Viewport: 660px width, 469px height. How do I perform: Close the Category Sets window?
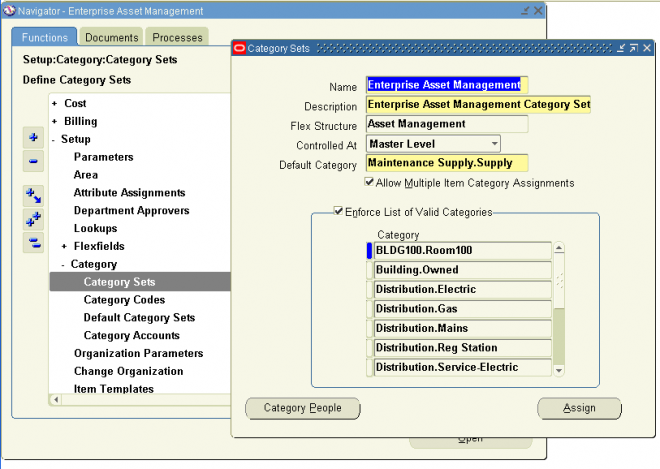click(x=647, y=48)
